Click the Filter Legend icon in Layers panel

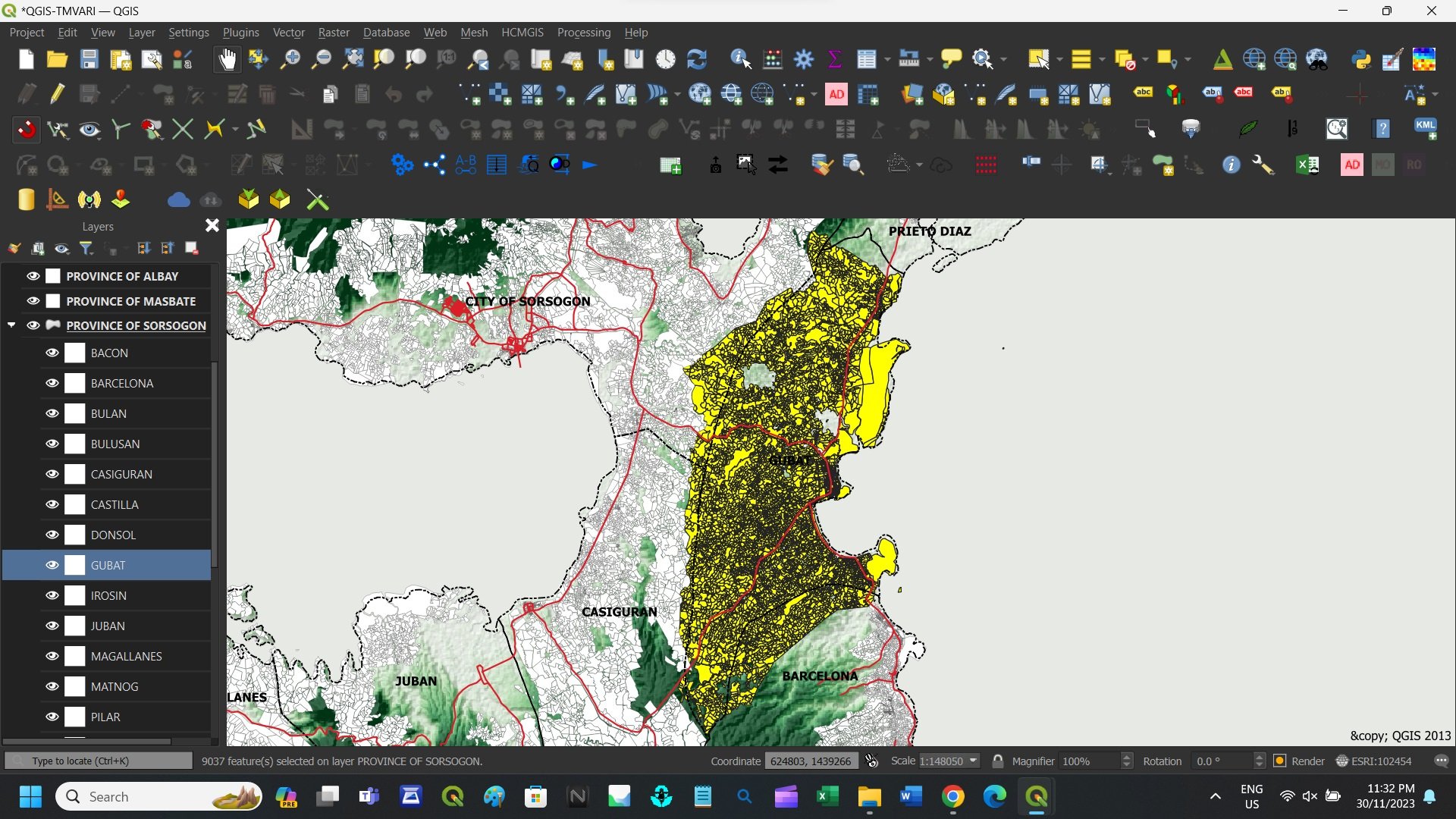[86, 249]
